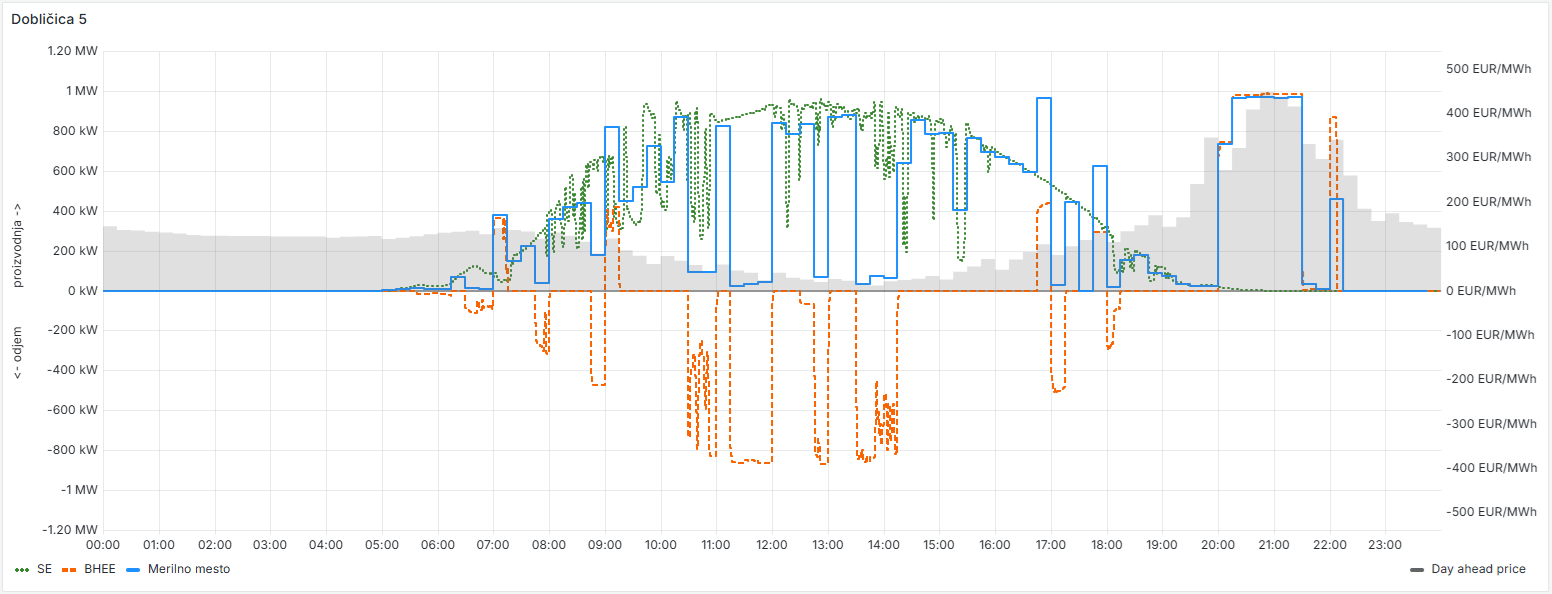The height and width of the screenshot is (594, 1552).
Task: Click the gray Day ahead price legend icon
Action: (x=1417, y=569)
